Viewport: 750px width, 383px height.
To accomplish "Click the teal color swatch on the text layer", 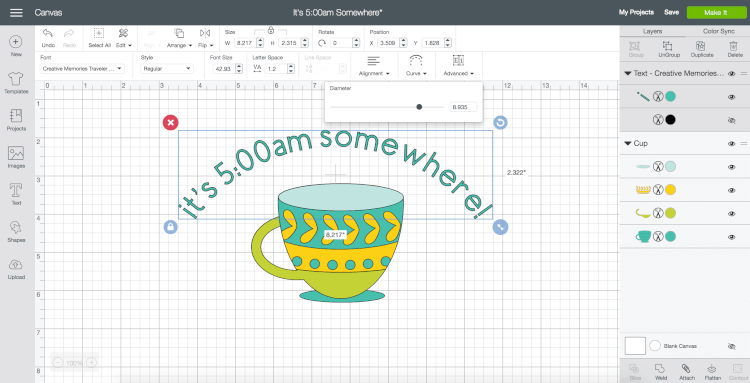I will tap(671, 97).
